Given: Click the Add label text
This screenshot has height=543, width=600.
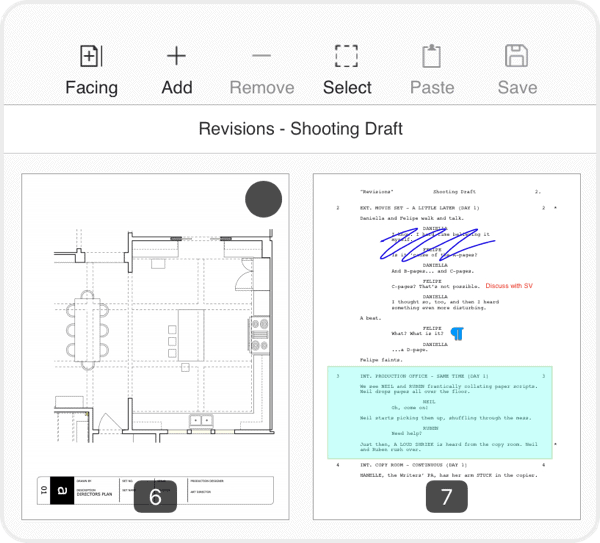Looking at the screenshot, I should tap(177, 88).
